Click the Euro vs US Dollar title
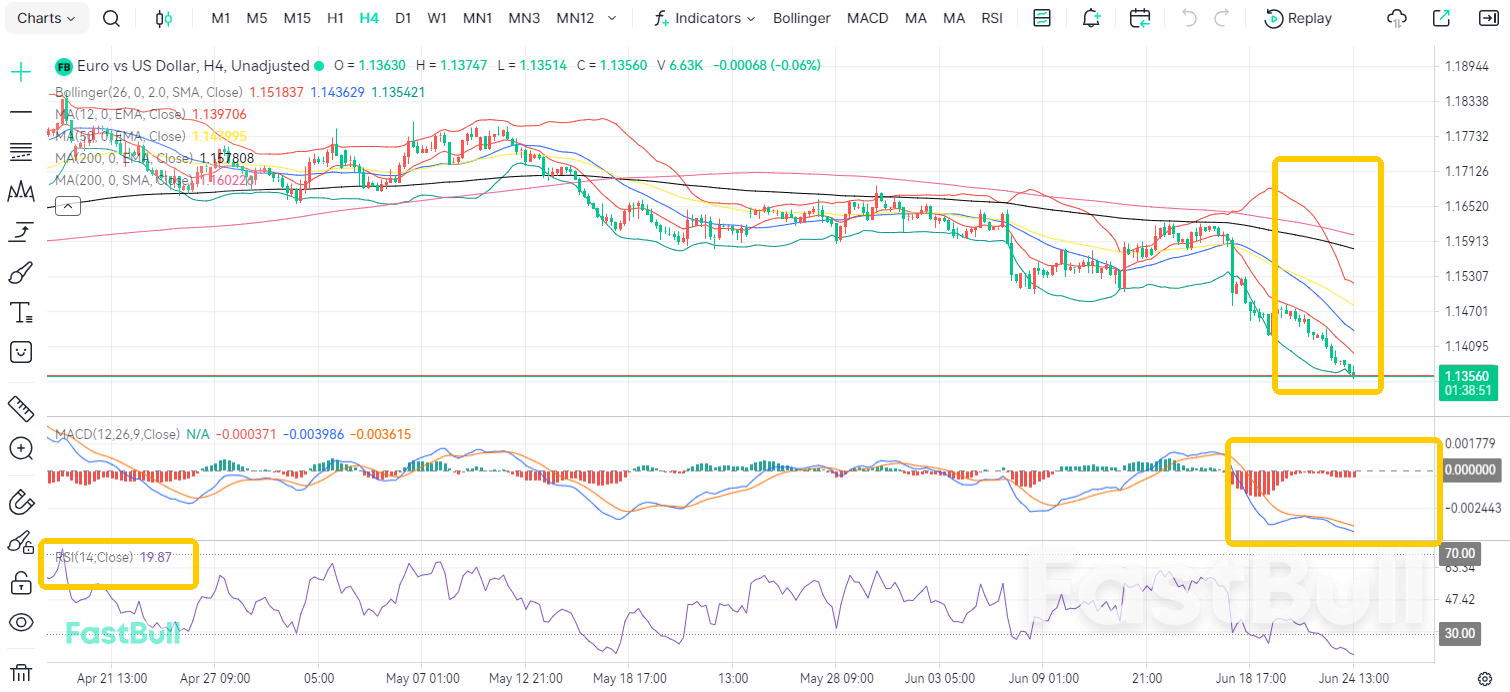This screenshot has height=692, width=1510. coord(193,65)
